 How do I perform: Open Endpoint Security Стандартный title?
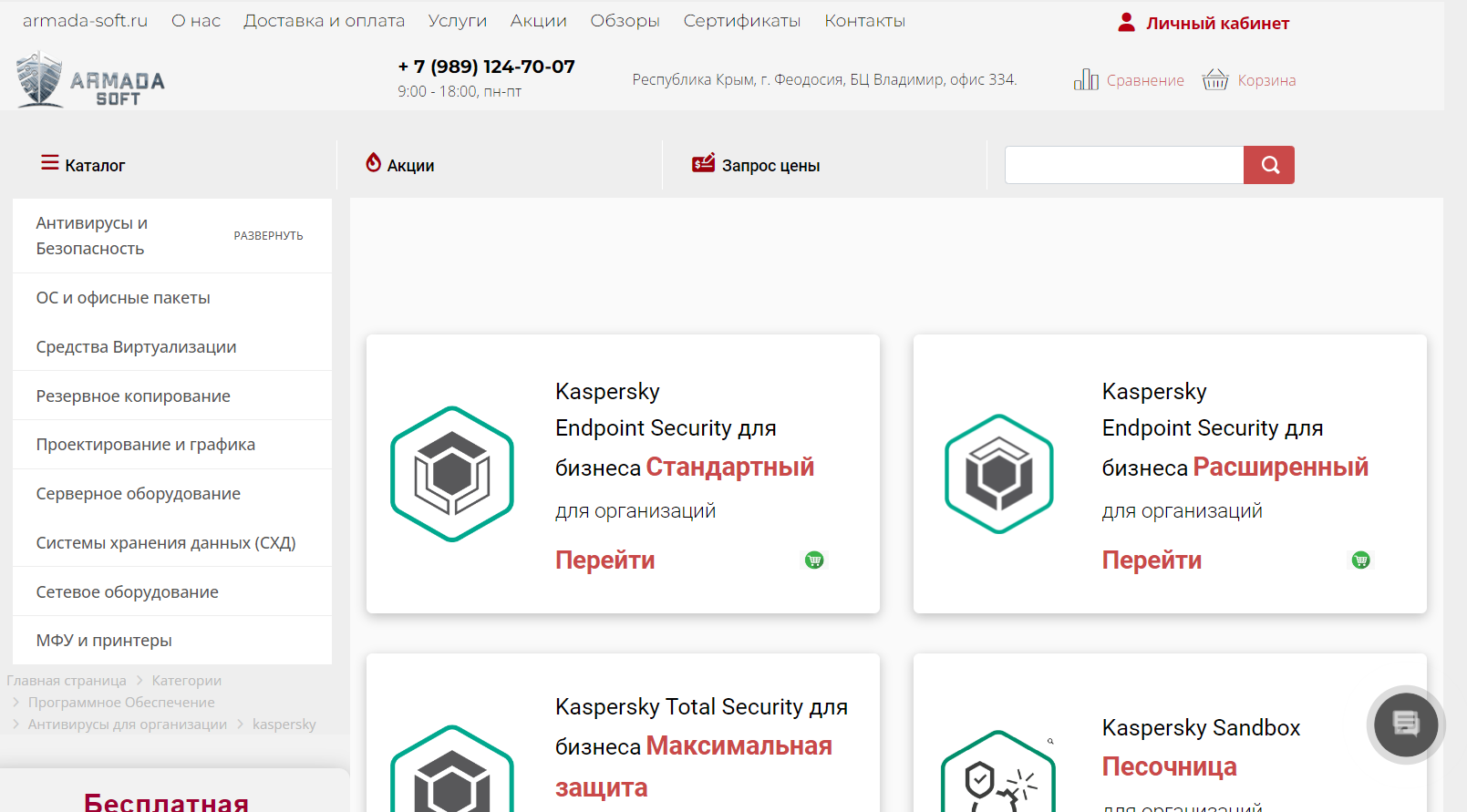point(685,429)
